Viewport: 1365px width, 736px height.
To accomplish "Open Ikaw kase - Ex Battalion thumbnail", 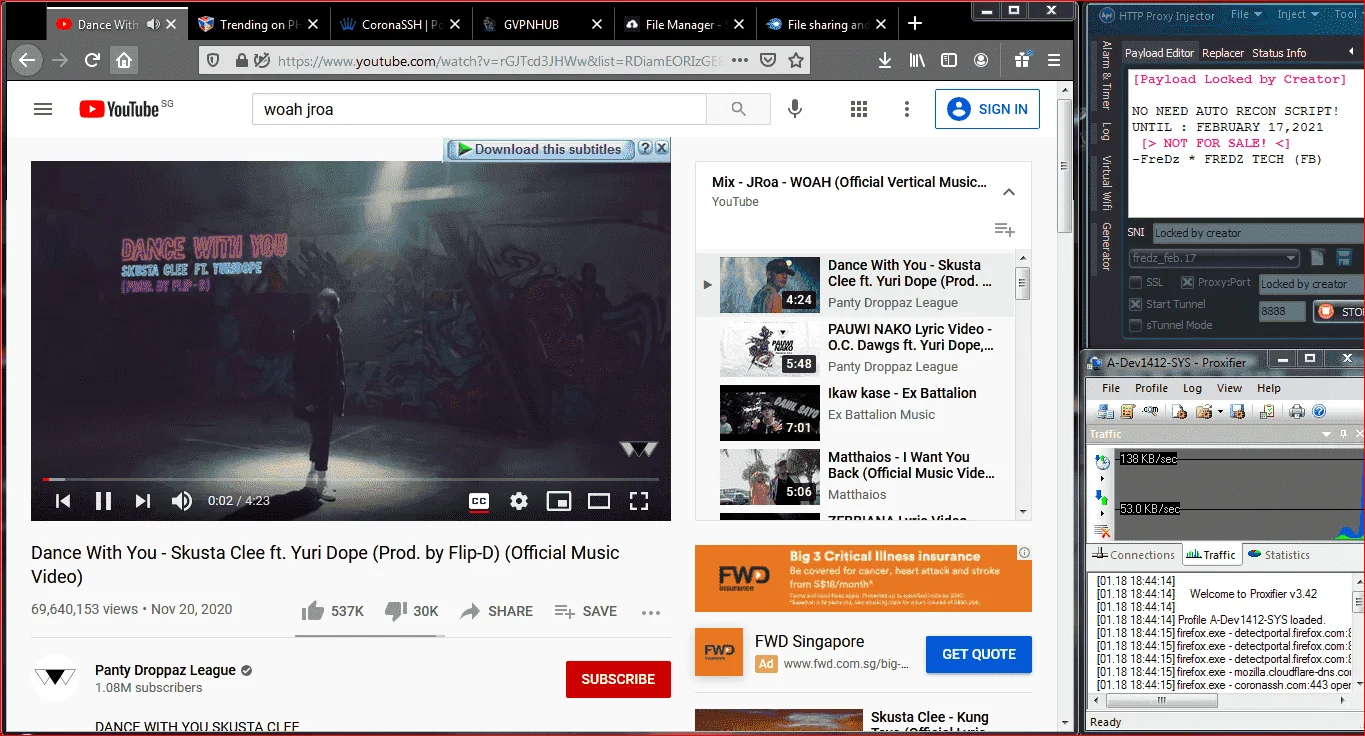I will click(770, 413).
